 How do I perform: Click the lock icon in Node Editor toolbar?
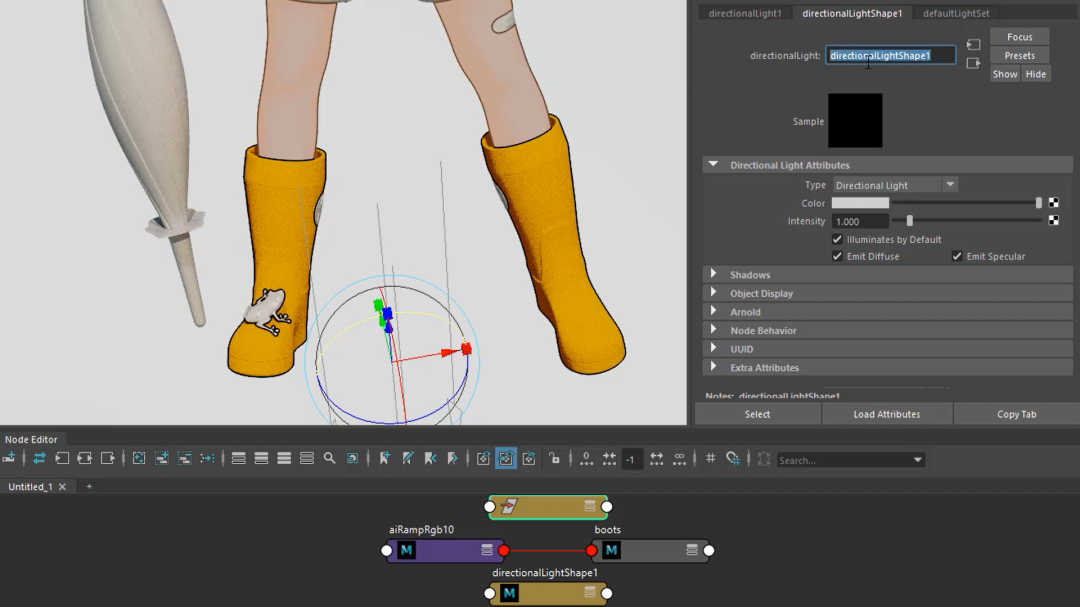click(x=554, y=458)
